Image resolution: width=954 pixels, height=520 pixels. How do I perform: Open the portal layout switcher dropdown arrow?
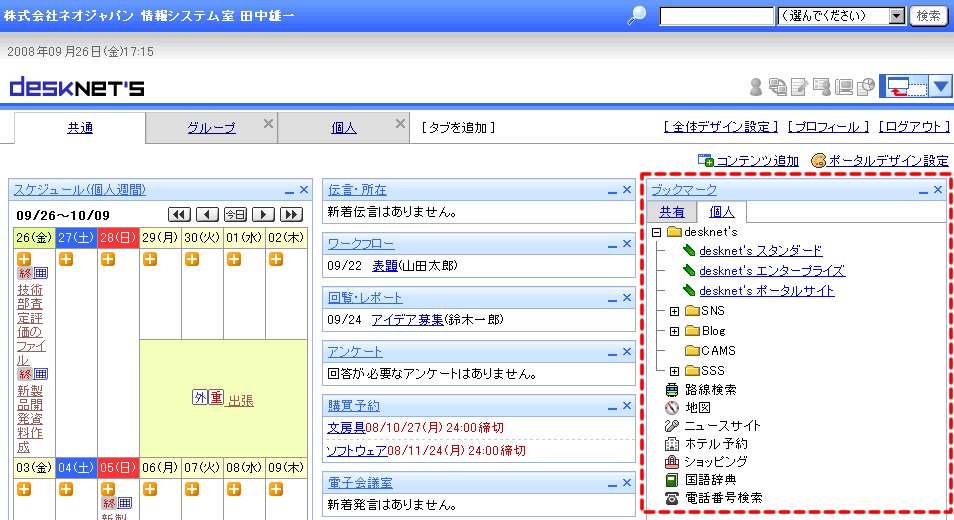click(941, 87)
